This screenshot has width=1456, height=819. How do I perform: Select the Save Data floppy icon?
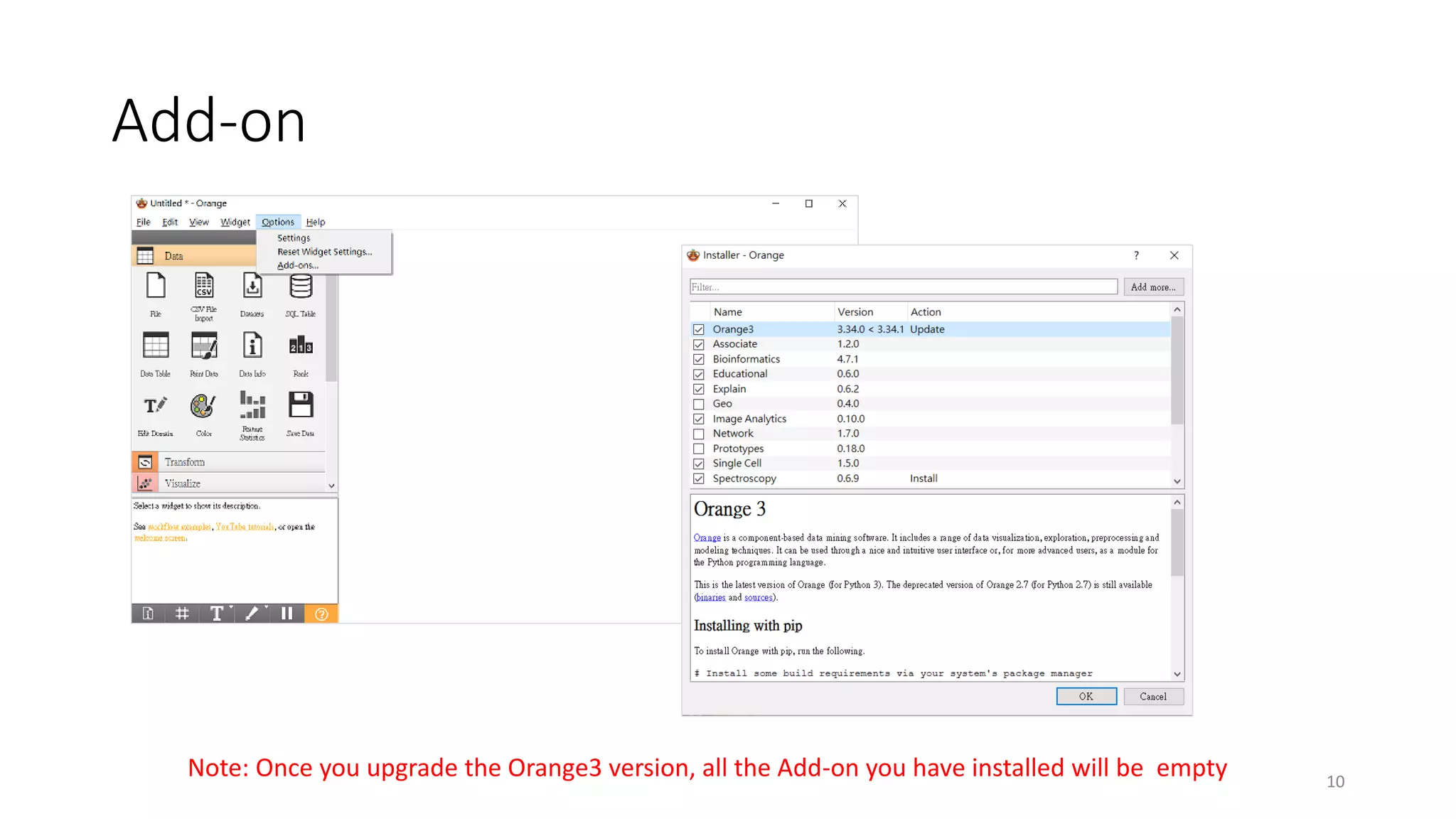(x=301, y=405)
